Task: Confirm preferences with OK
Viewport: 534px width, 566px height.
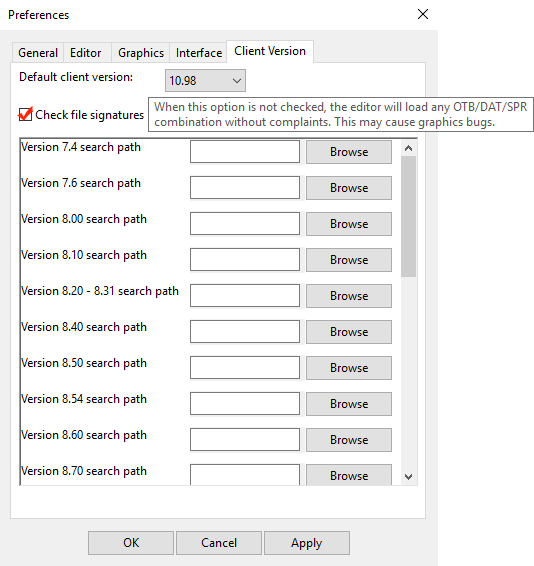Action: [131, 543]
